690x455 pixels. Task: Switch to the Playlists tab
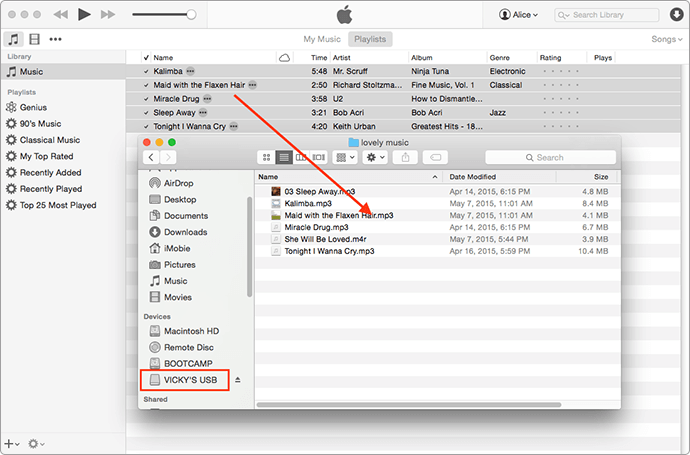coord(370,39)
